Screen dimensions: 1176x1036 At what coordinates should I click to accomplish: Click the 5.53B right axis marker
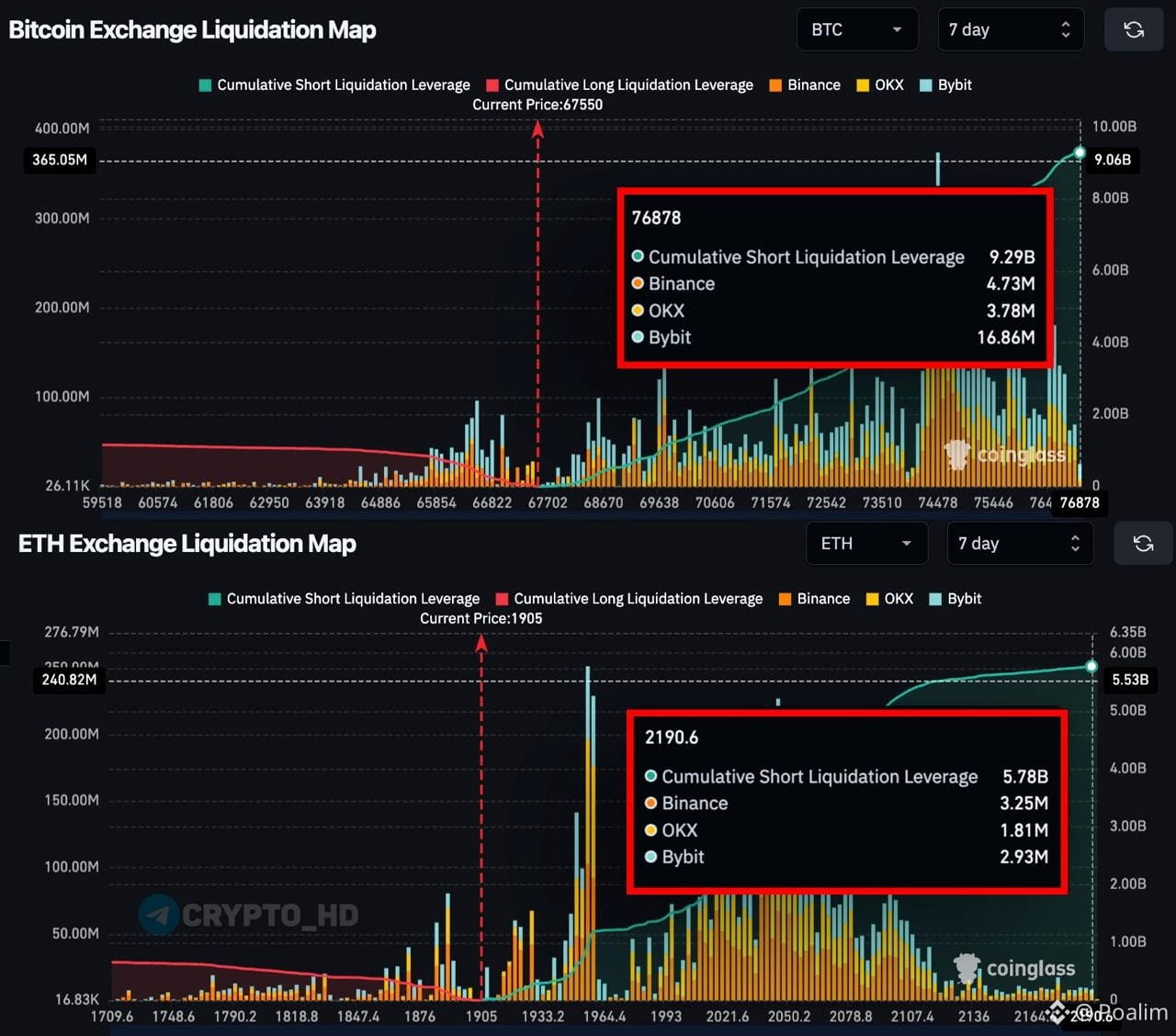tap(1130, 680)
